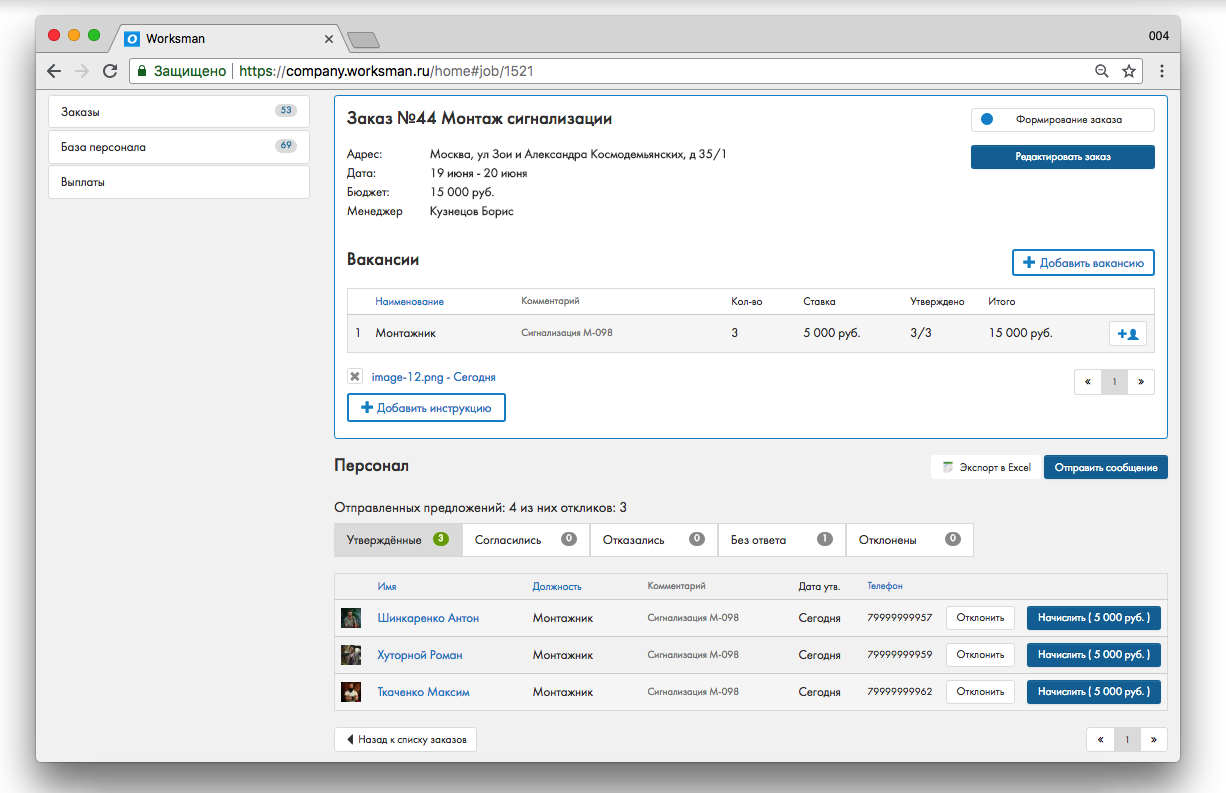Open a new browser tab
The height and width of the screenshot is (793, 1226).
pyautogui.click(x=362, y=40)
